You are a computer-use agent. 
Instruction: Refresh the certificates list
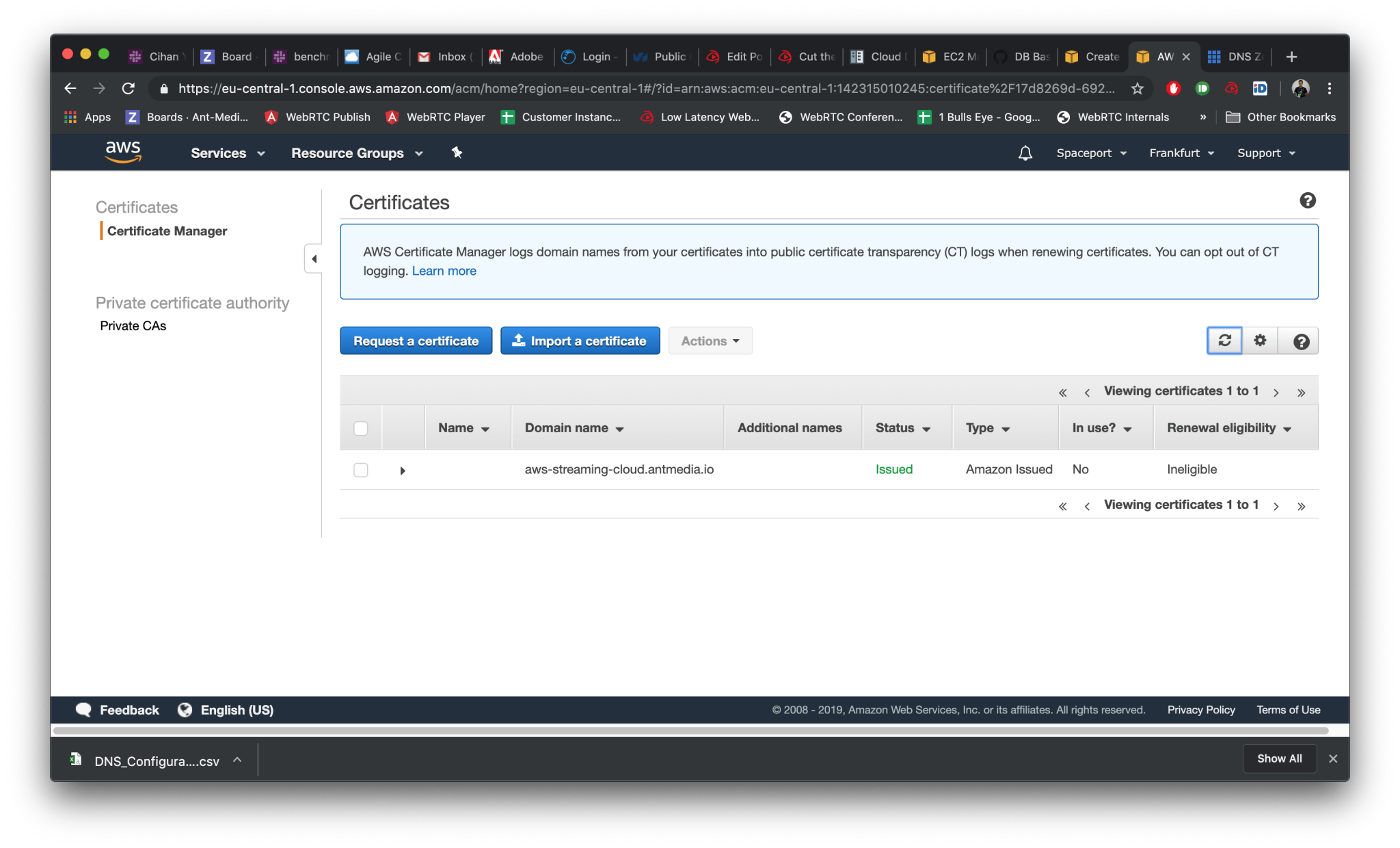click(1224, 341)
